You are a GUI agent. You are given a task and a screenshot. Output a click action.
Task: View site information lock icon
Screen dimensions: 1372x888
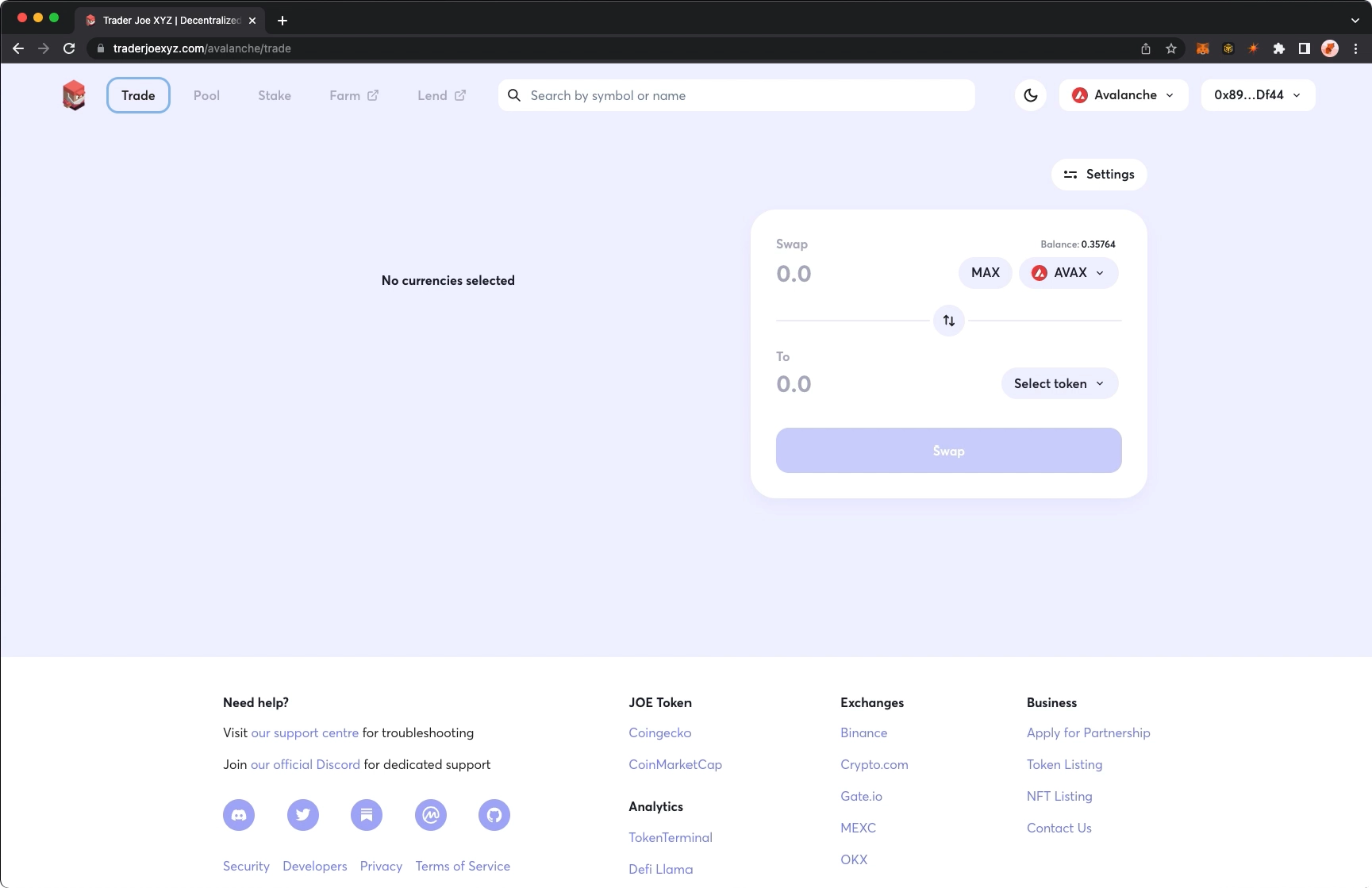click(x=100, y=48)
